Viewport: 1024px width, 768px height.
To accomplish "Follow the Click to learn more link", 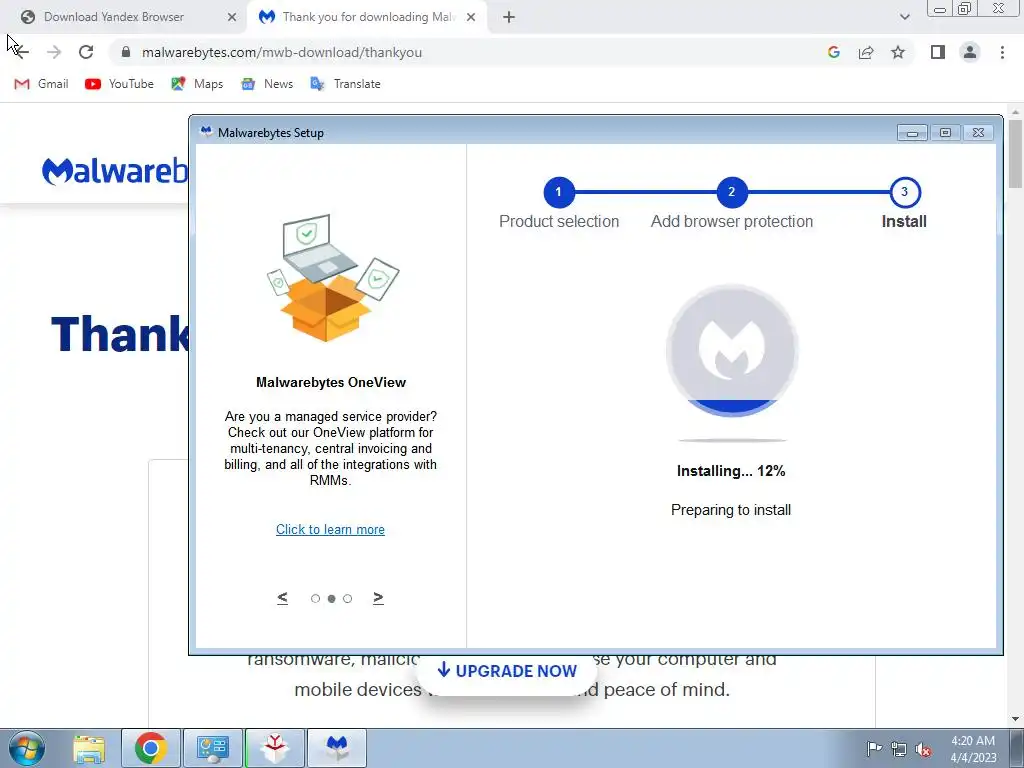I will point(330,529).
